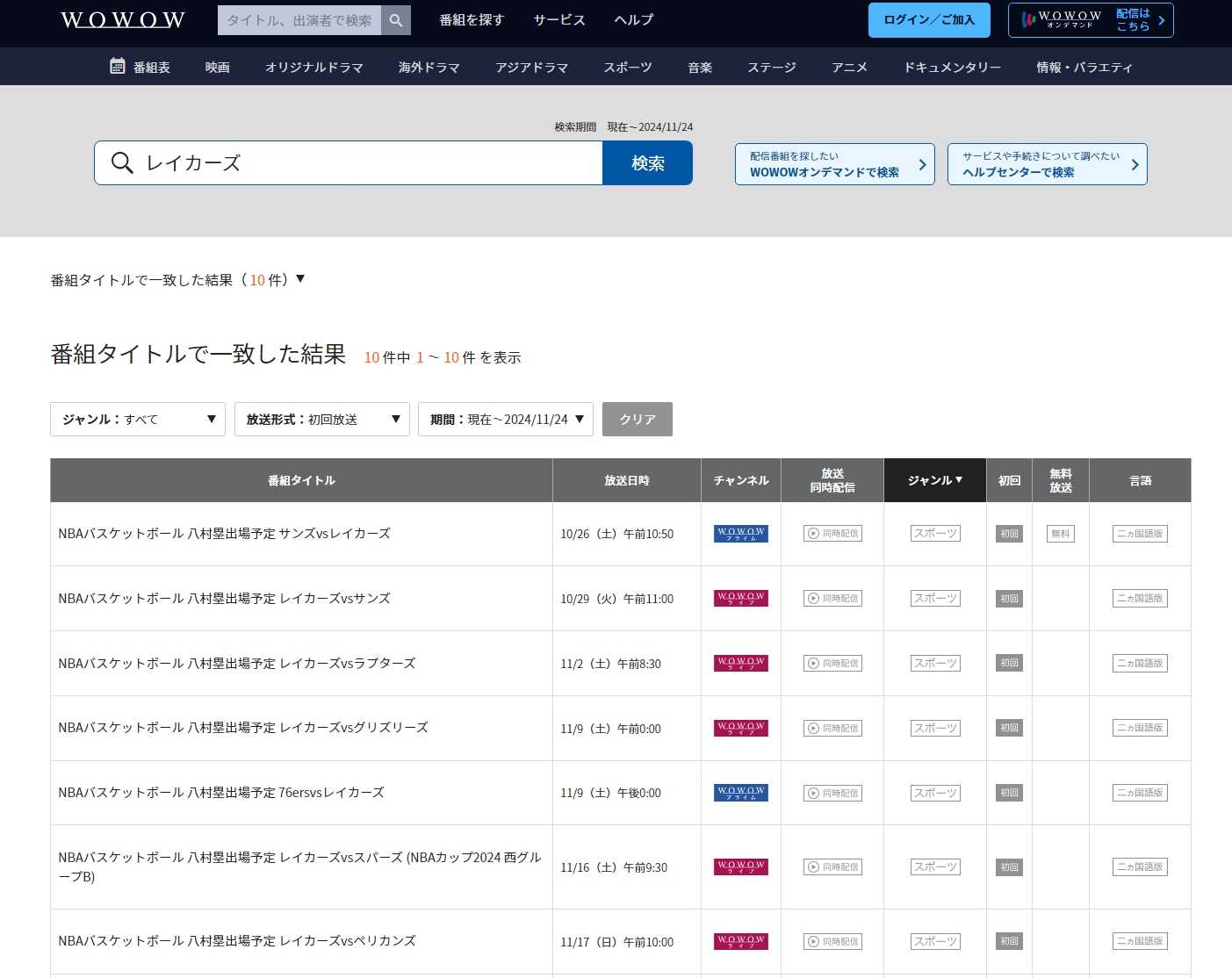Screen dimensions: 1232x978
Task: Click WOWOW Live logo in レイカーズvsスパーズ row
Action: click(741, 867)
